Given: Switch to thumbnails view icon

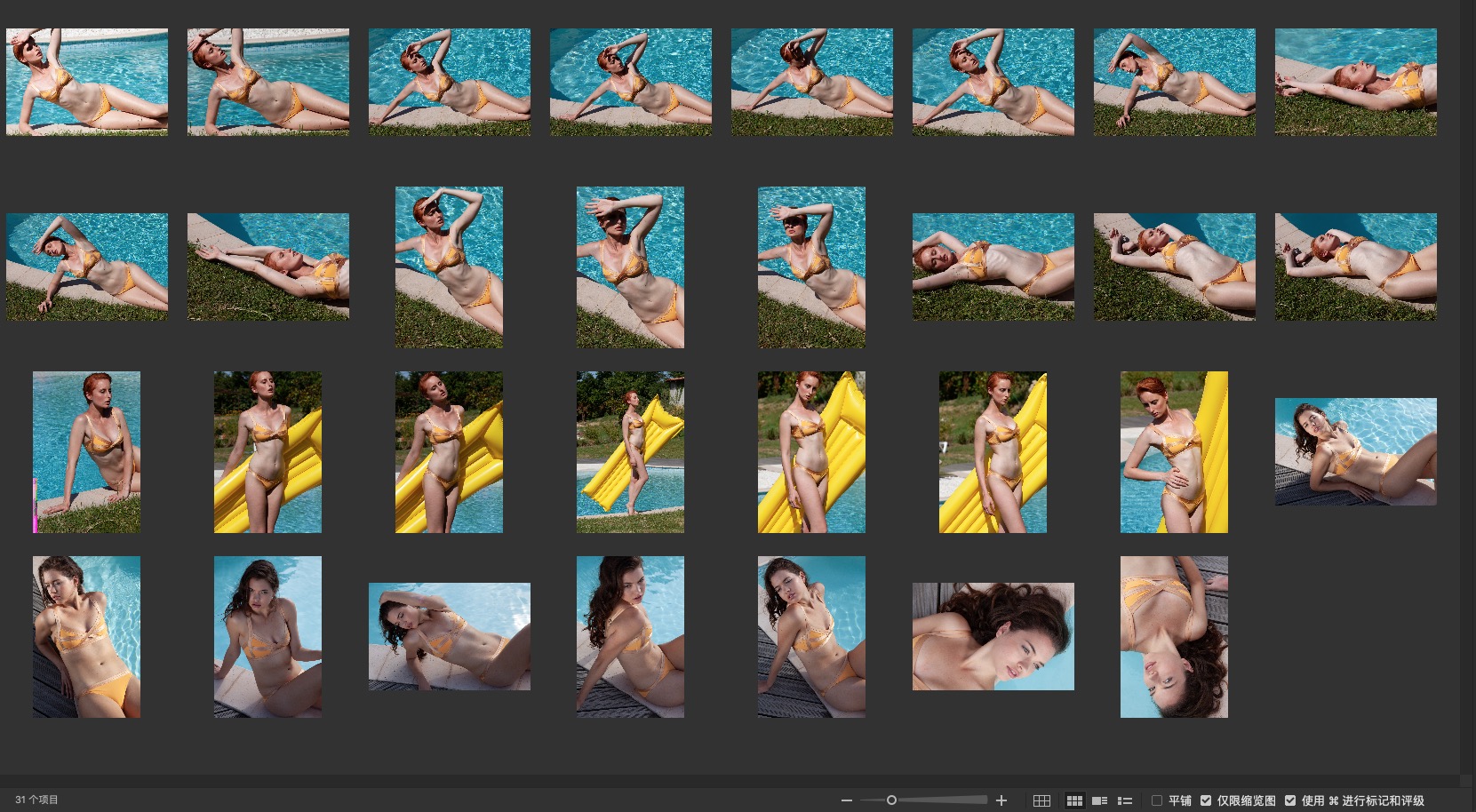Looking at the screenshot, I should [x=1073, y=800].
